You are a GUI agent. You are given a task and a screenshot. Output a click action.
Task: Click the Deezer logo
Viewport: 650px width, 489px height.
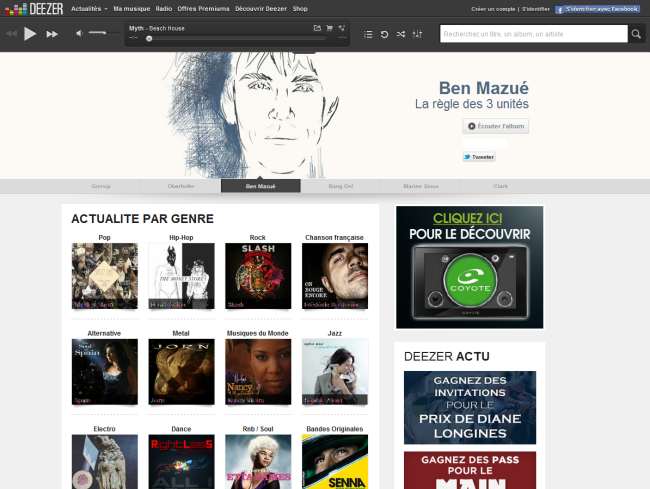pos(34,9)
